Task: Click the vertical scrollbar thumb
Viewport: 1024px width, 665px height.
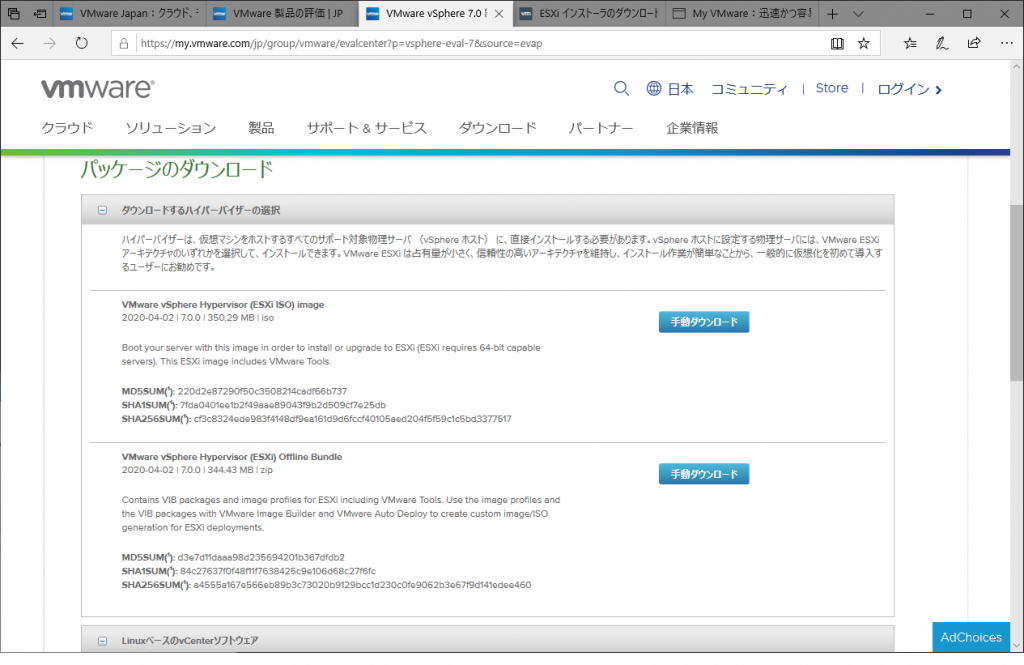Action: coord(1016,293)
